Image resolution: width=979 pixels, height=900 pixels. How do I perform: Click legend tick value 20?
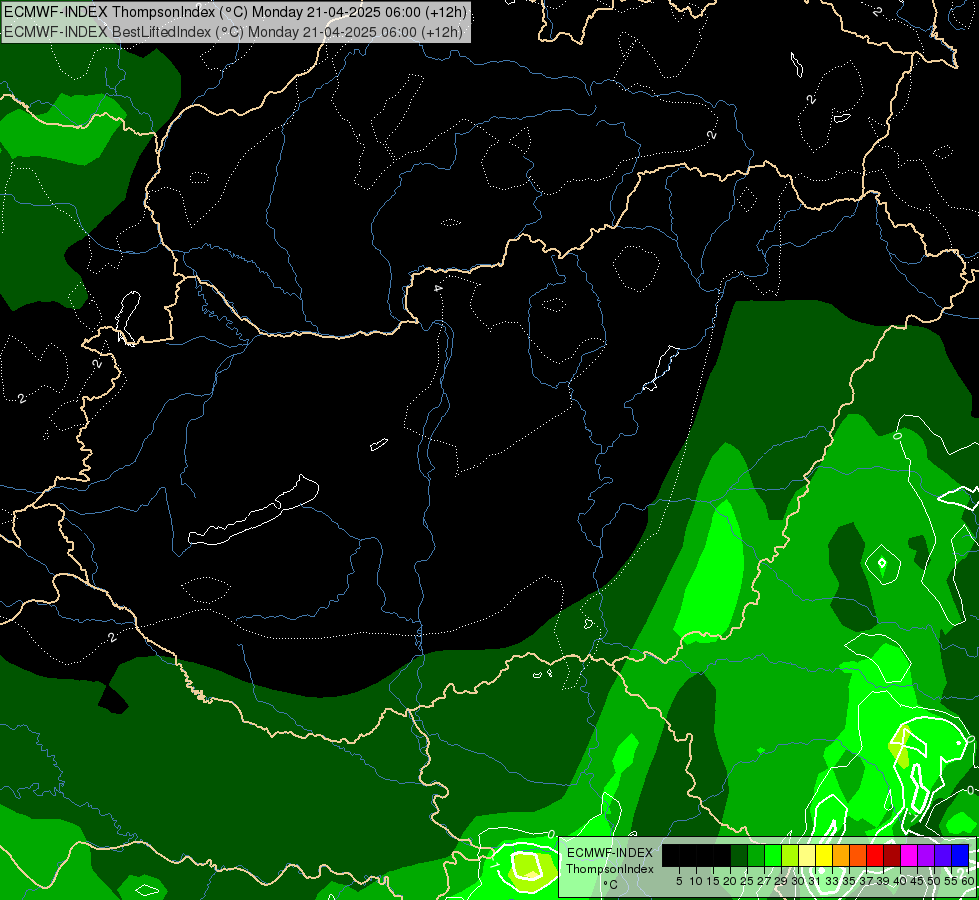(731, 881)
